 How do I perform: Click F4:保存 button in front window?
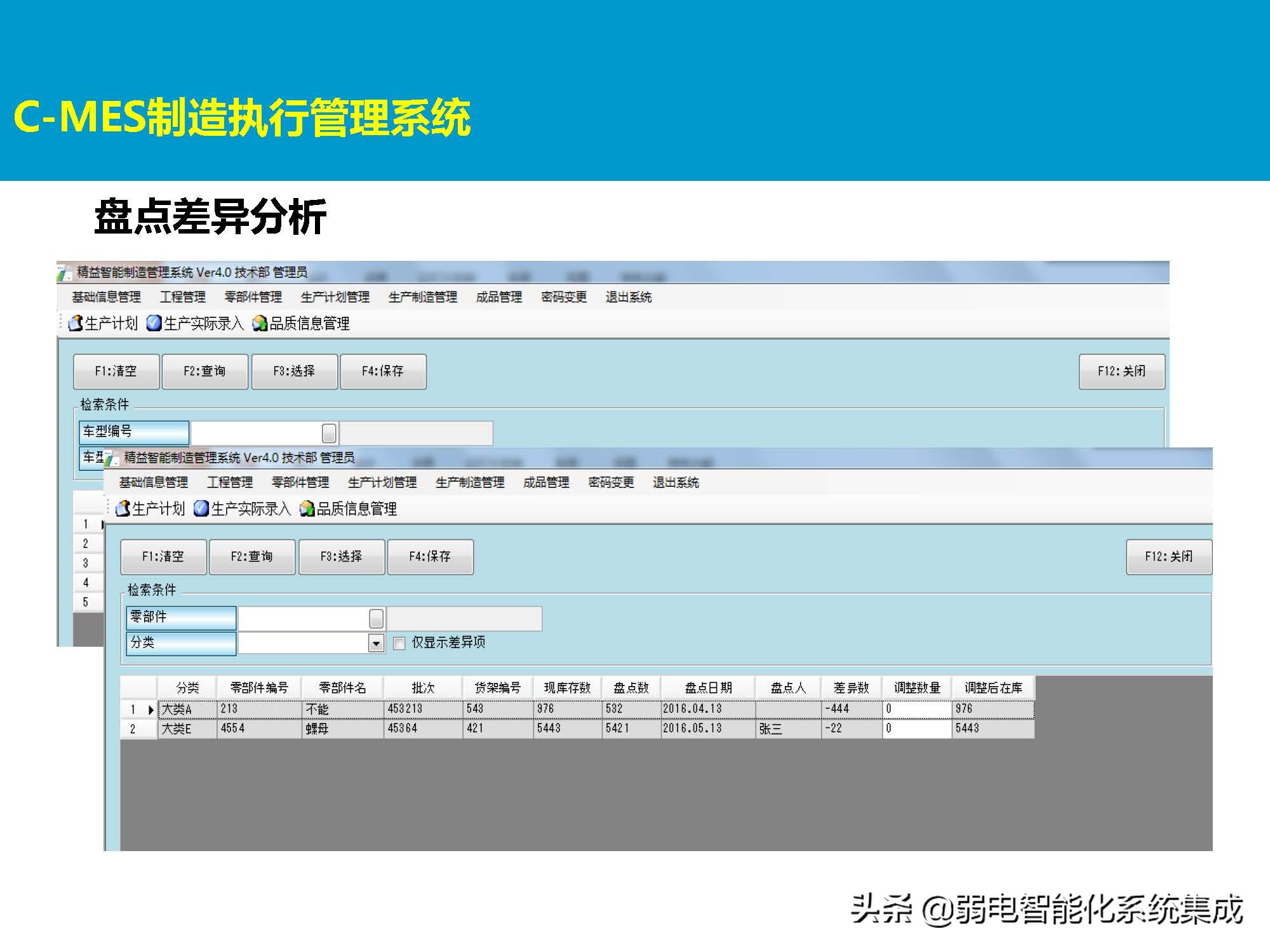click(431, 557)
